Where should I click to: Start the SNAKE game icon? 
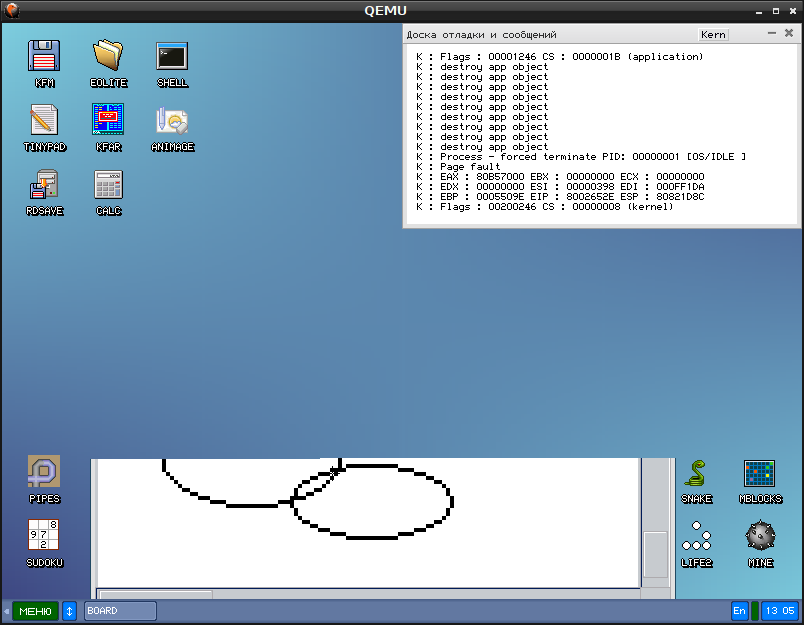[696, 472]
